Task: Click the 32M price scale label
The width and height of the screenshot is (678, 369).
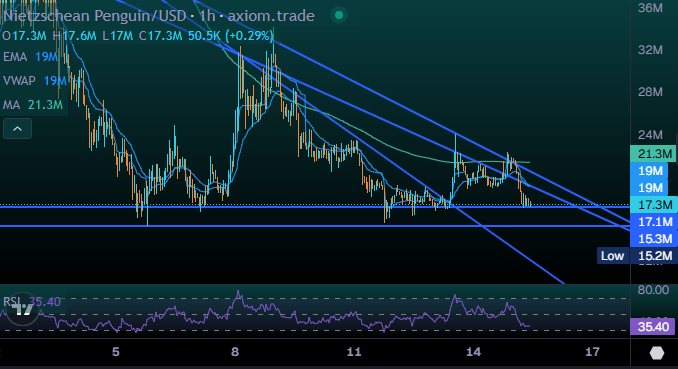Action: pos(650,50)
